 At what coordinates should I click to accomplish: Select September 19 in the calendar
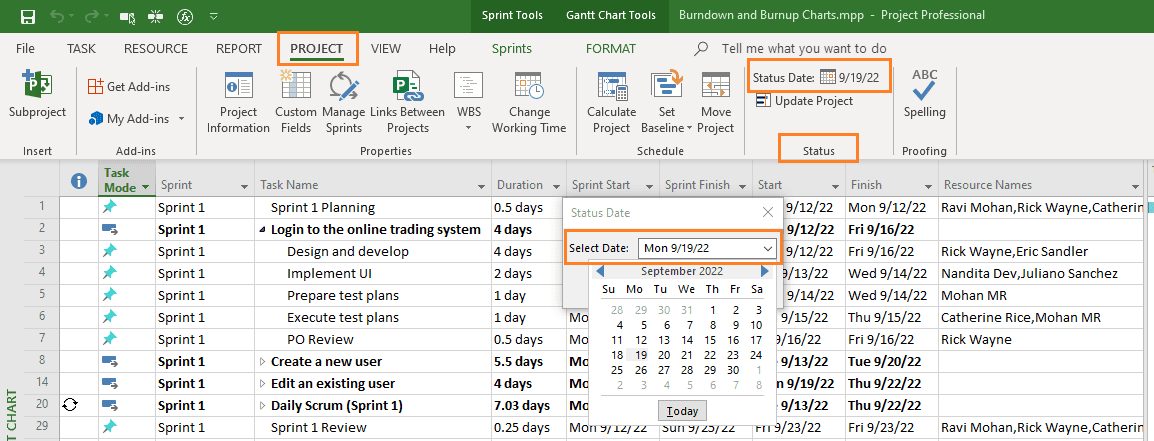pos(641,355)
